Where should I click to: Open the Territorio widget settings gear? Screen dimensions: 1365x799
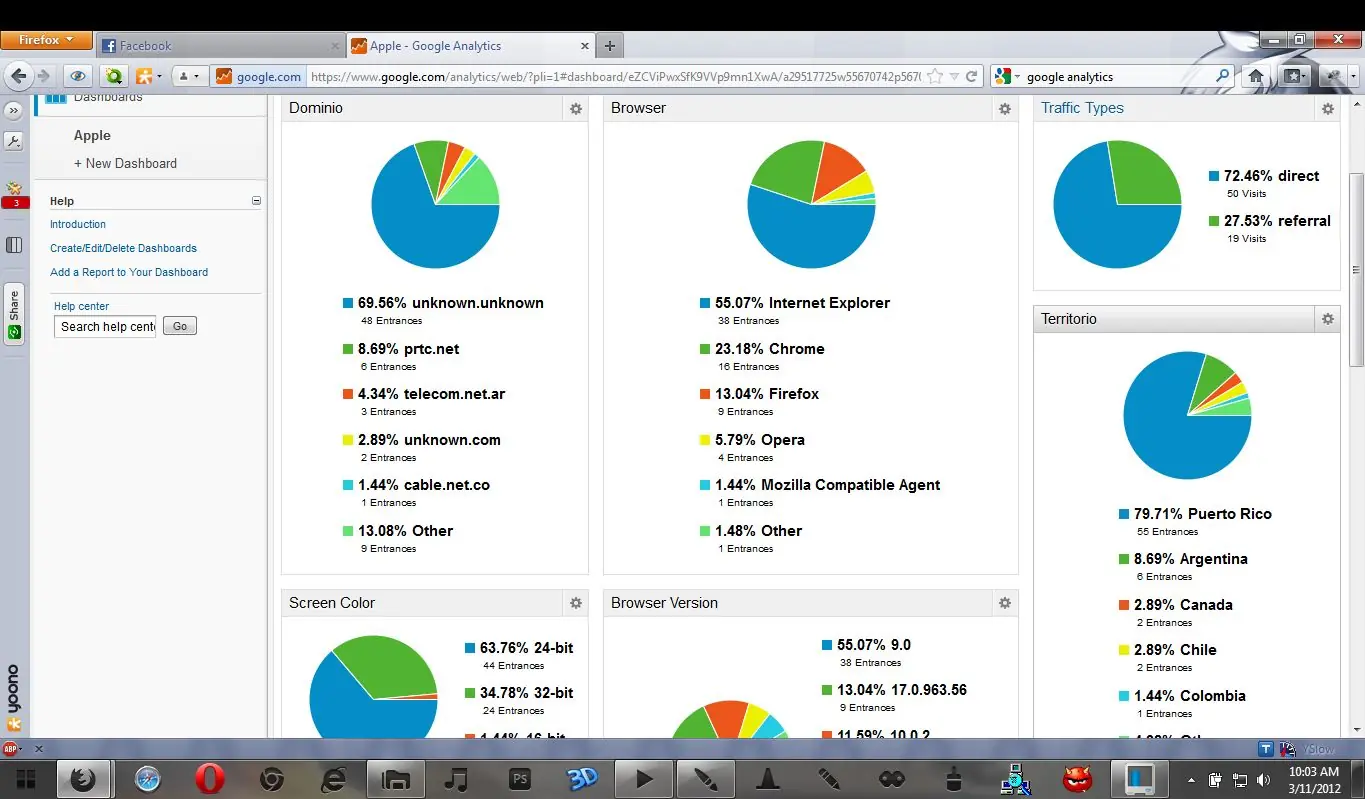[x=1328, y=319]
